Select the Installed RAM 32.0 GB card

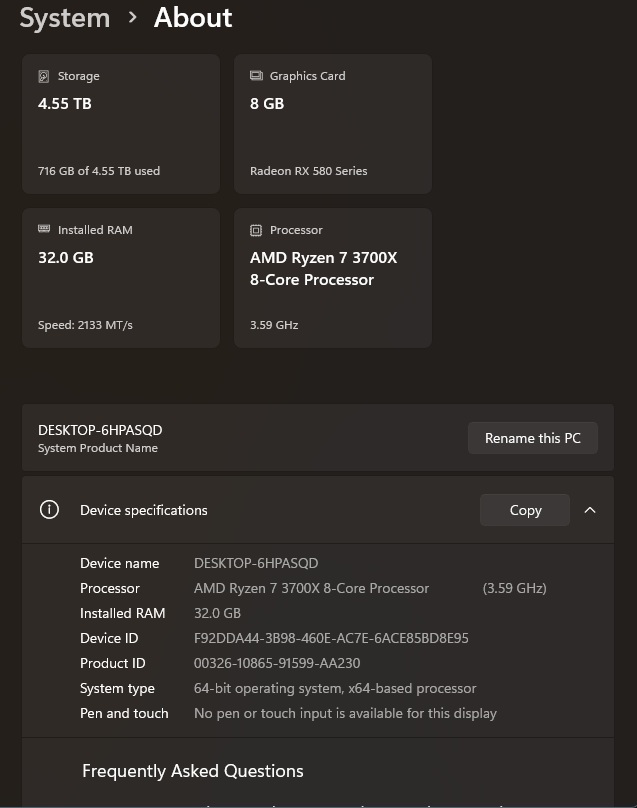pyautogui.click(x=120, y=278)
